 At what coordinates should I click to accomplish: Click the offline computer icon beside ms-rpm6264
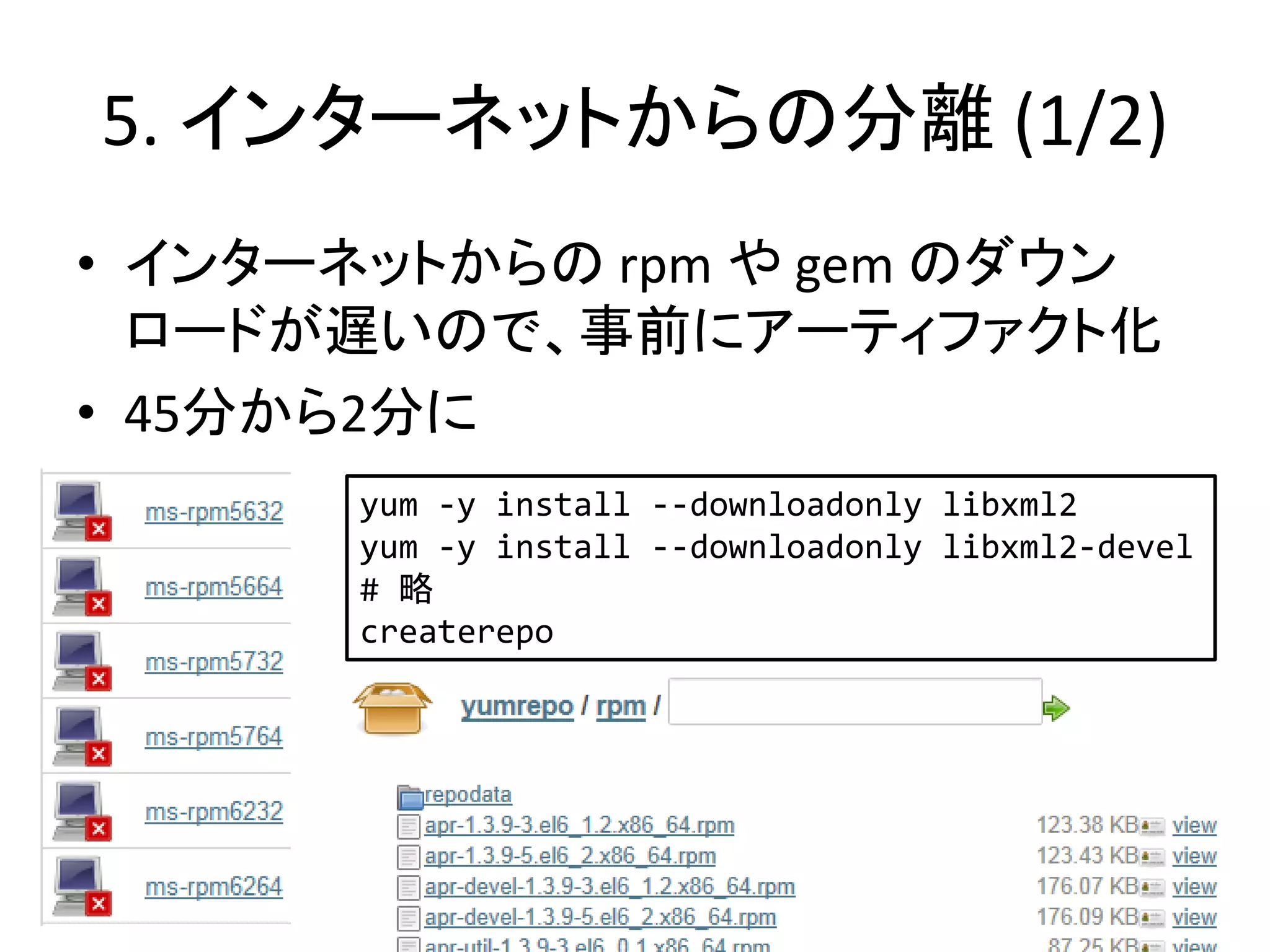tap(82, 886)
